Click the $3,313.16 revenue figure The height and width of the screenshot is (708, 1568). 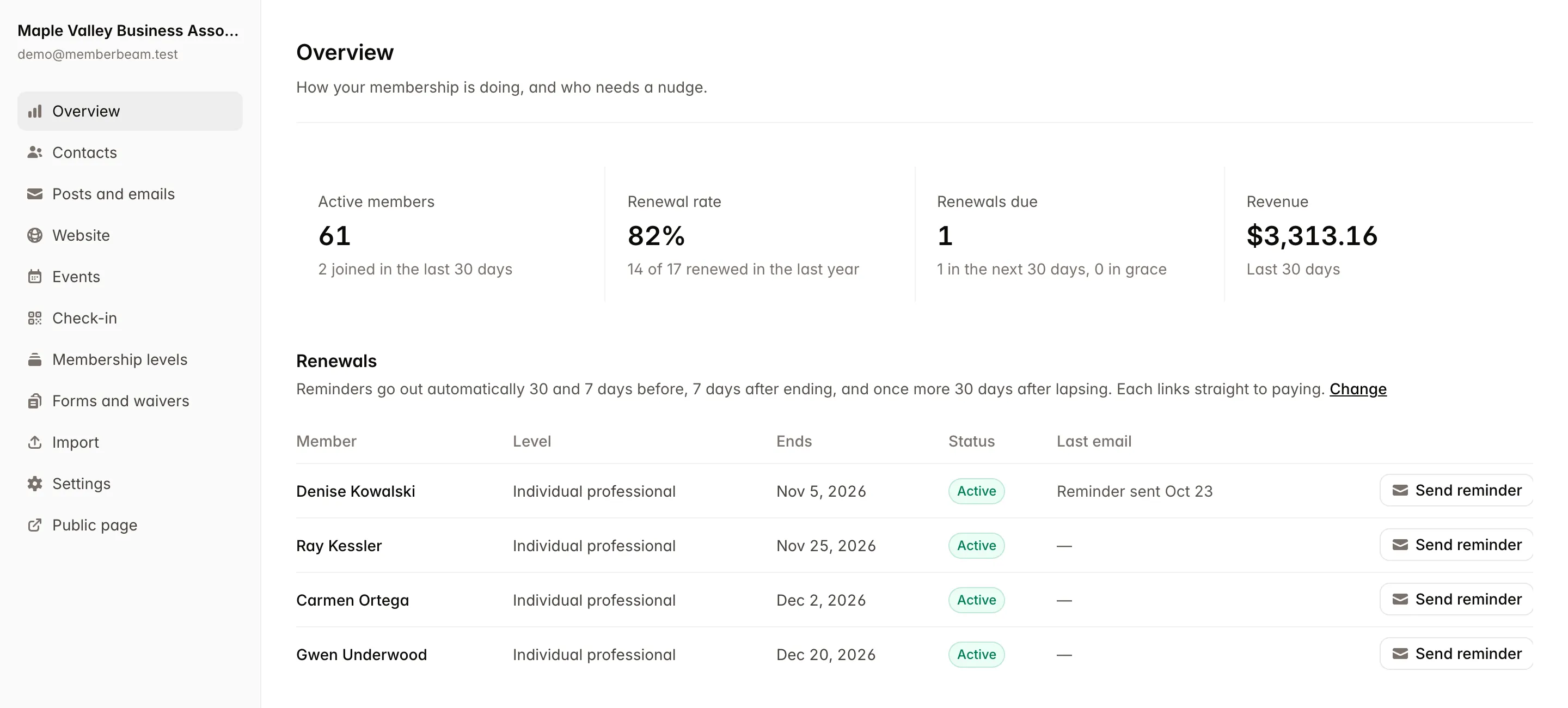pyautogui.click(x=1312, y=236)
